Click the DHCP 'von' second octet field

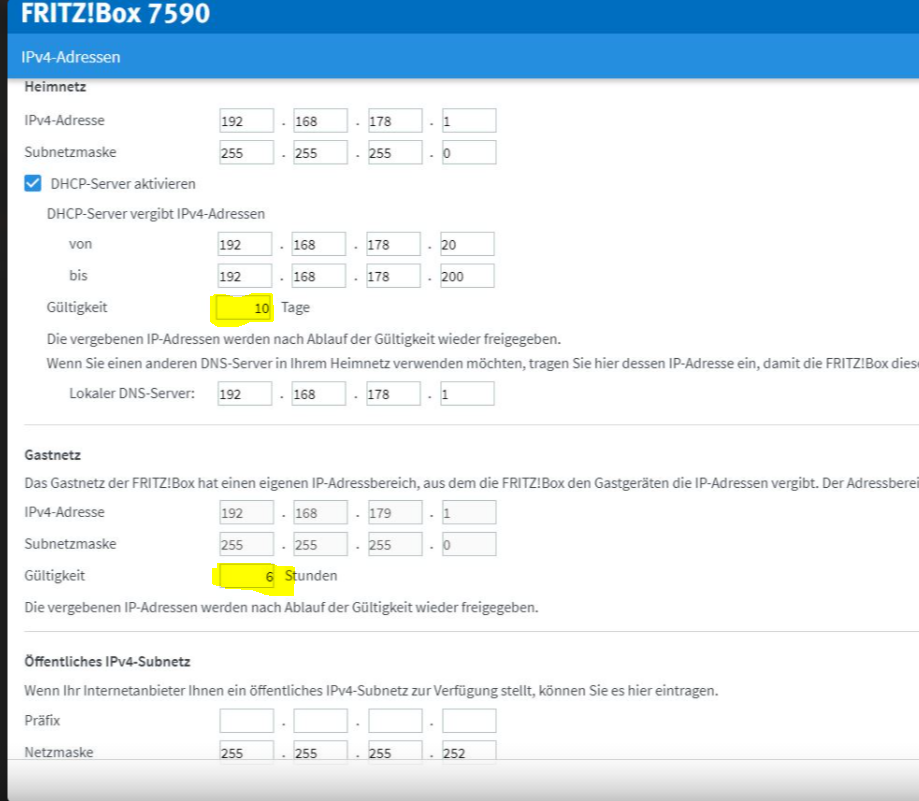click(319, 244)
